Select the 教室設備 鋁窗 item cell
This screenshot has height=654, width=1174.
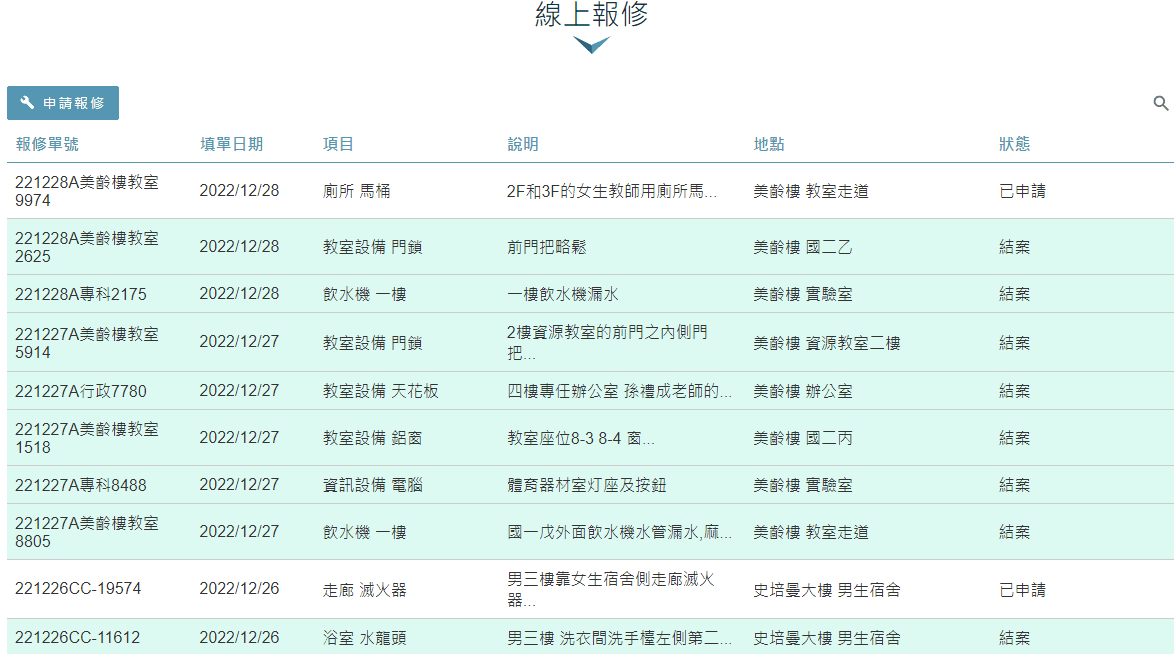click(372, 438)
